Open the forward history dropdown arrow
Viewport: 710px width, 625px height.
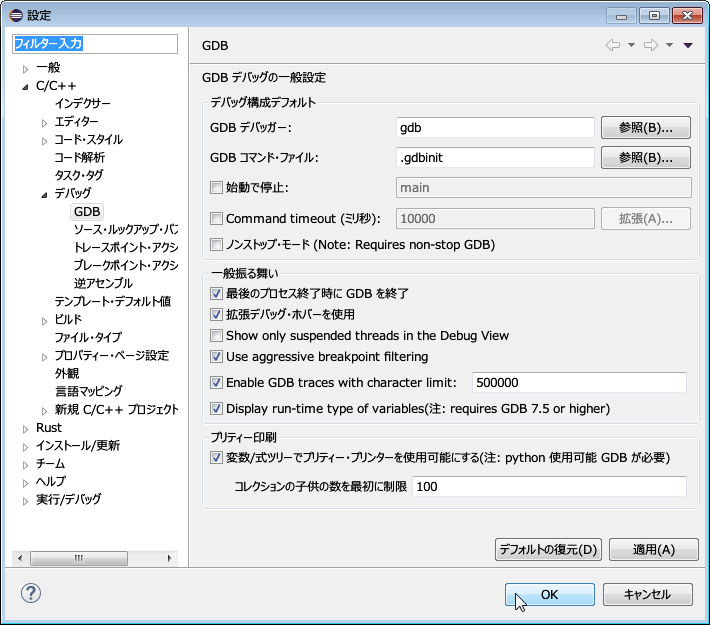click(669, 45)
